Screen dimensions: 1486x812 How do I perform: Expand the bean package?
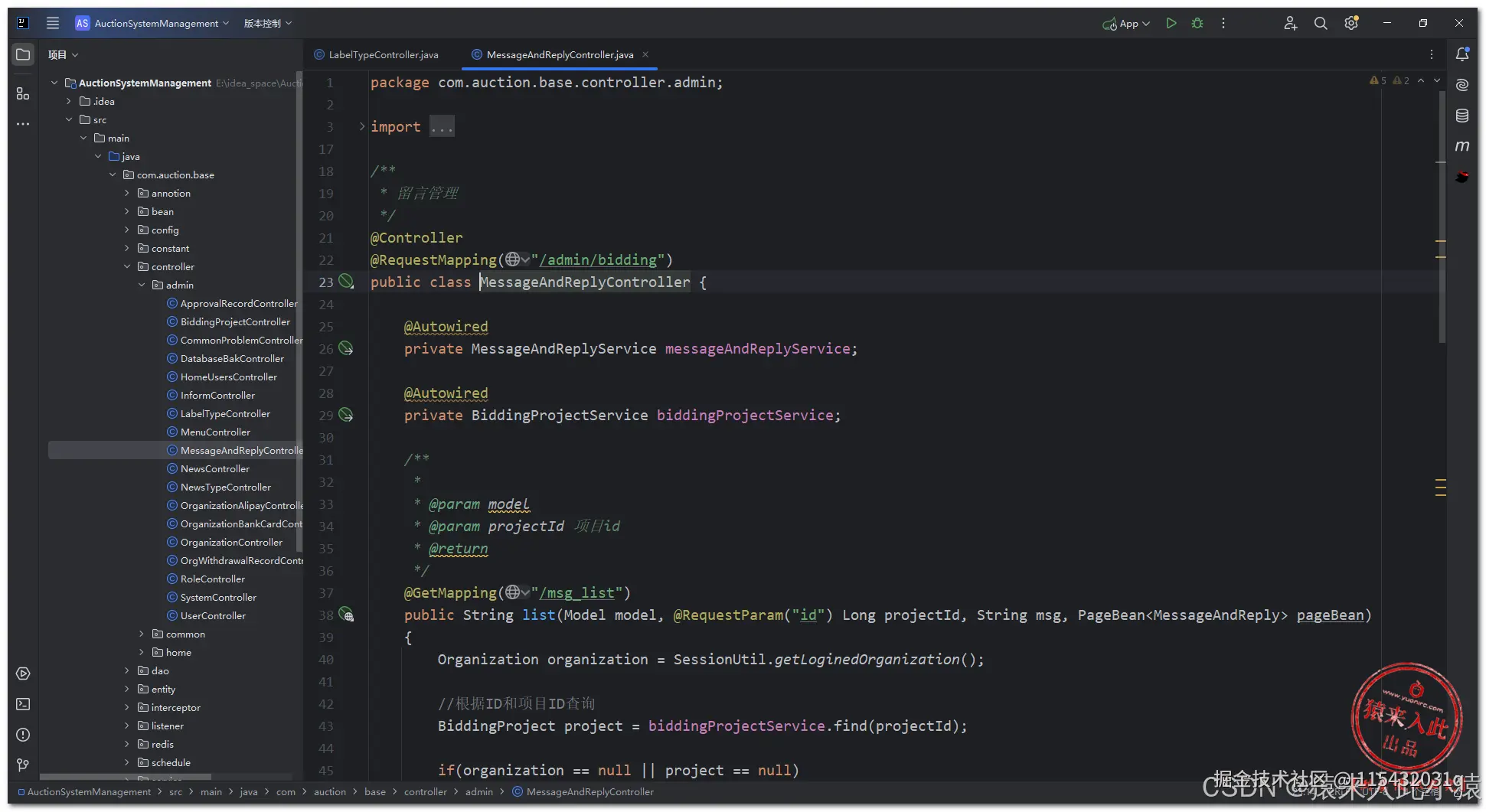pyautogui.click(x=127, y=211)
